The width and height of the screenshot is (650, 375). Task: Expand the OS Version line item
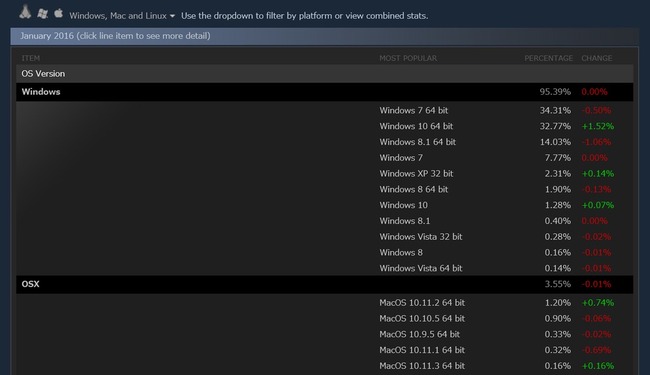point(325,74)
